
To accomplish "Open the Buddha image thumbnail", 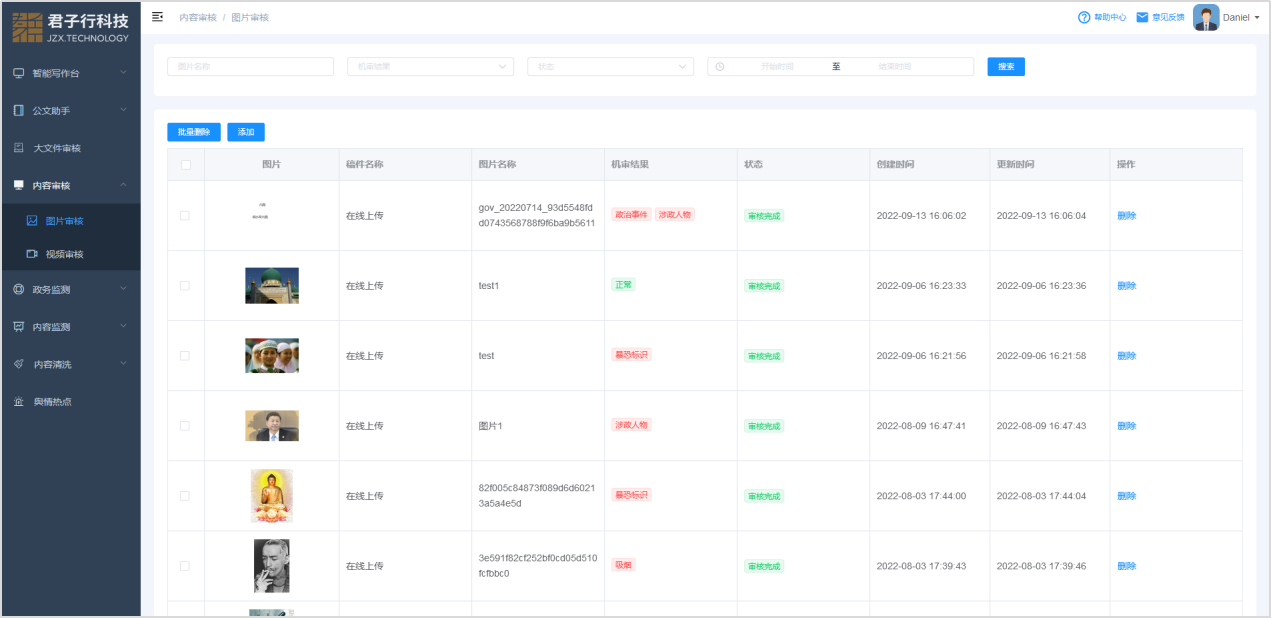I will point(272,496).
